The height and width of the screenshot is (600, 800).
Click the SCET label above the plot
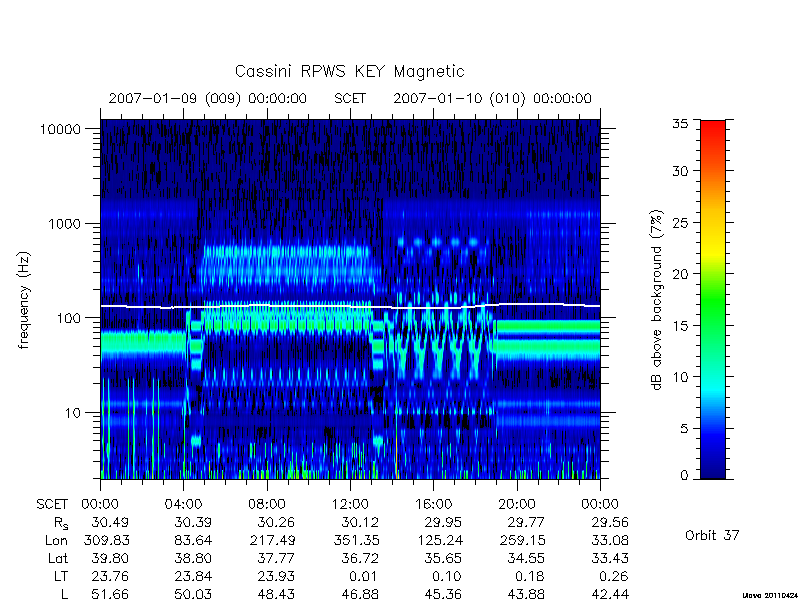(x=350, y=98)
